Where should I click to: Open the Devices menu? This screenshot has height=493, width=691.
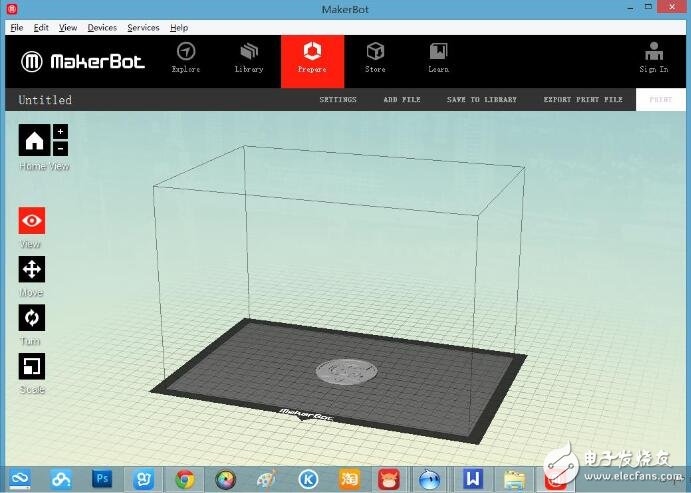click(x=102, y=28)
